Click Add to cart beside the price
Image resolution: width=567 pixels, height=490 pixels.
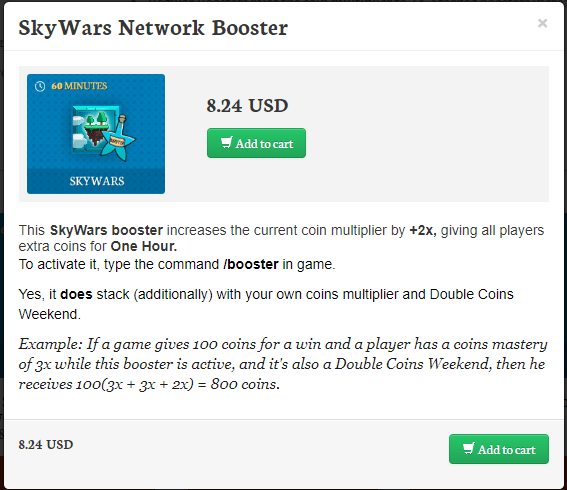pyautogui.click(x=256, y=143)
